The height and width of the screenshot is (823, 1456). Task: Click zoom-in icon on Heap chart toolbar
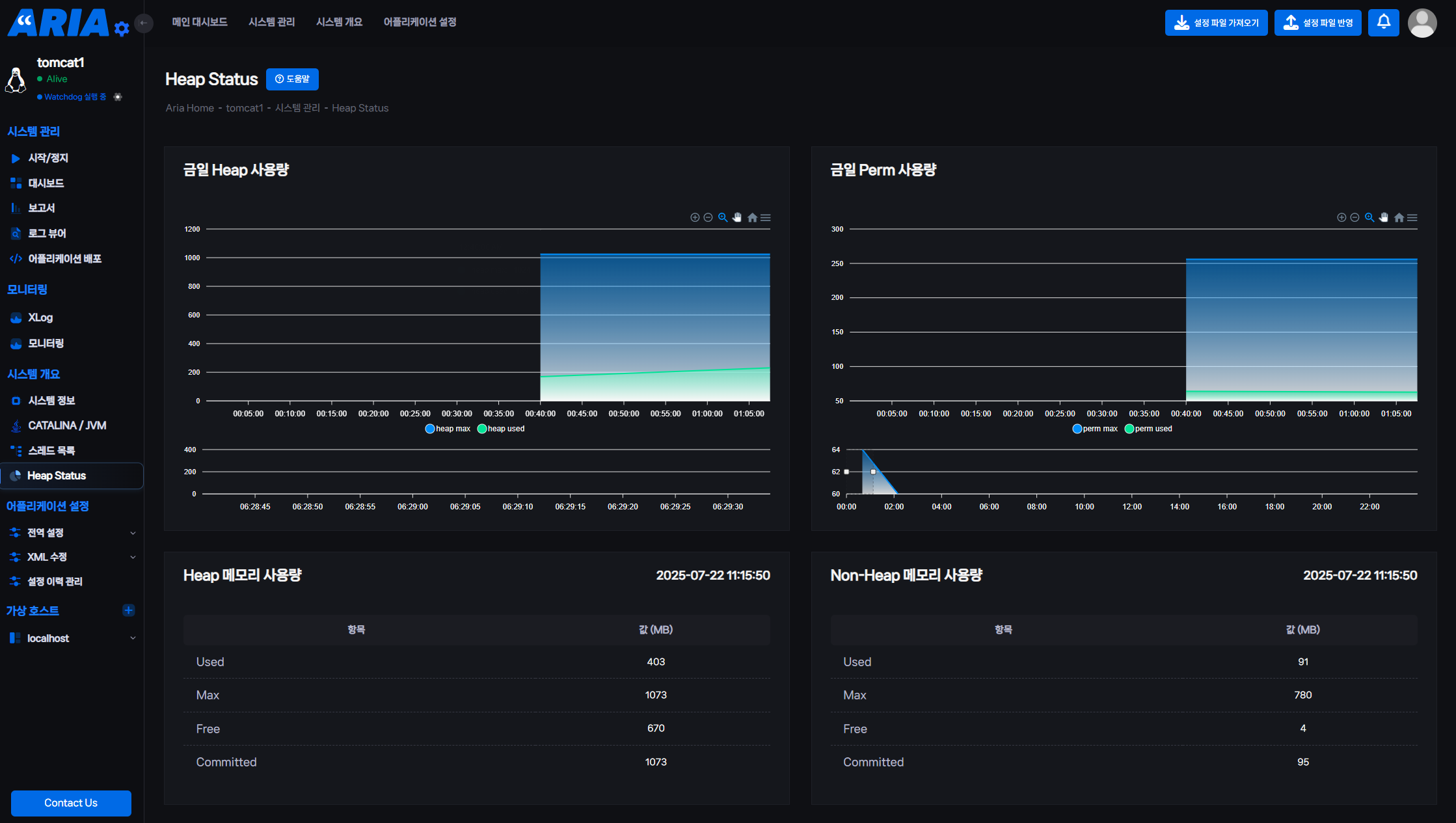(x=695, y=217)
